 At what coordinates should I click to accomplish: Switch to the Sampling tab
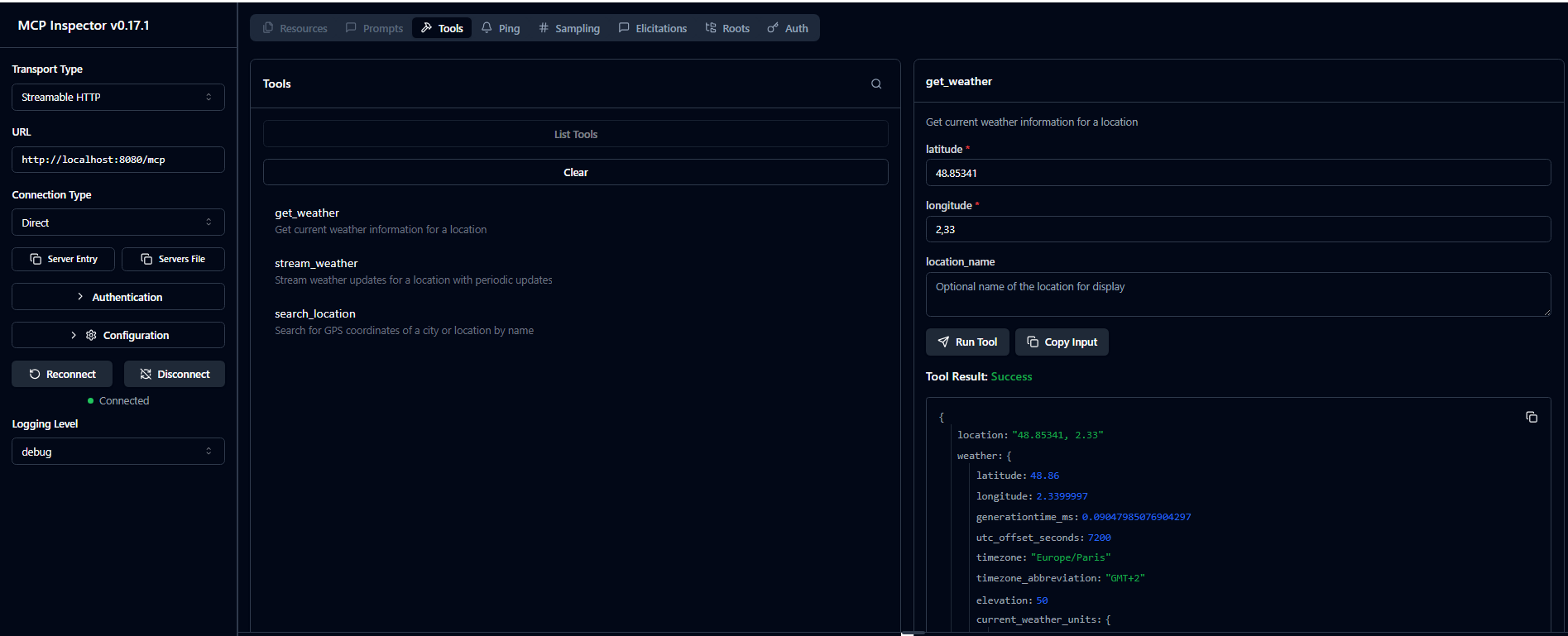click(x=568, y=28)
